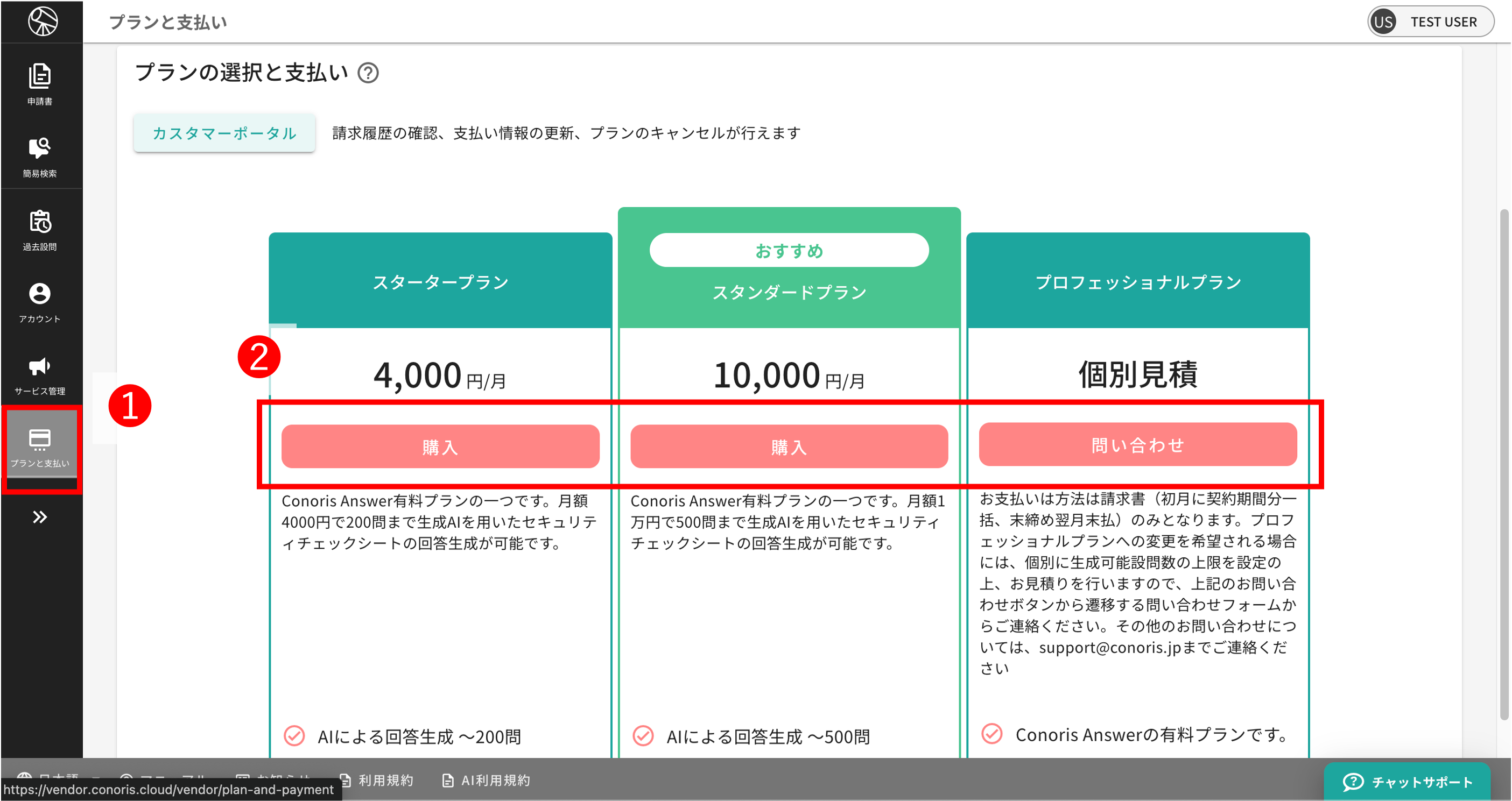Purchase the スタータープラン via 購入 button
Viewport: 1512px width, 801px height.
(x=440, y=446)
